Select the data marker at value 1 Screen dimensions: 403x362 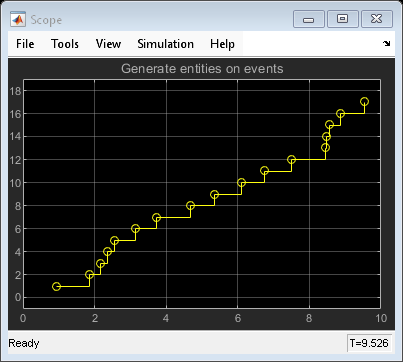[x=56, y=286]
